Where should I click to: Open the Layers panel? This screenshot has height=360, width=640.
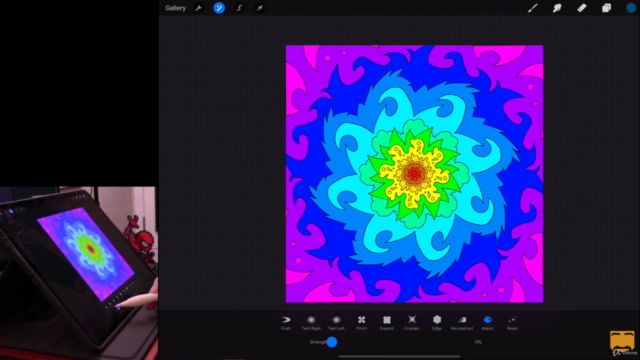tap(607, 8)
